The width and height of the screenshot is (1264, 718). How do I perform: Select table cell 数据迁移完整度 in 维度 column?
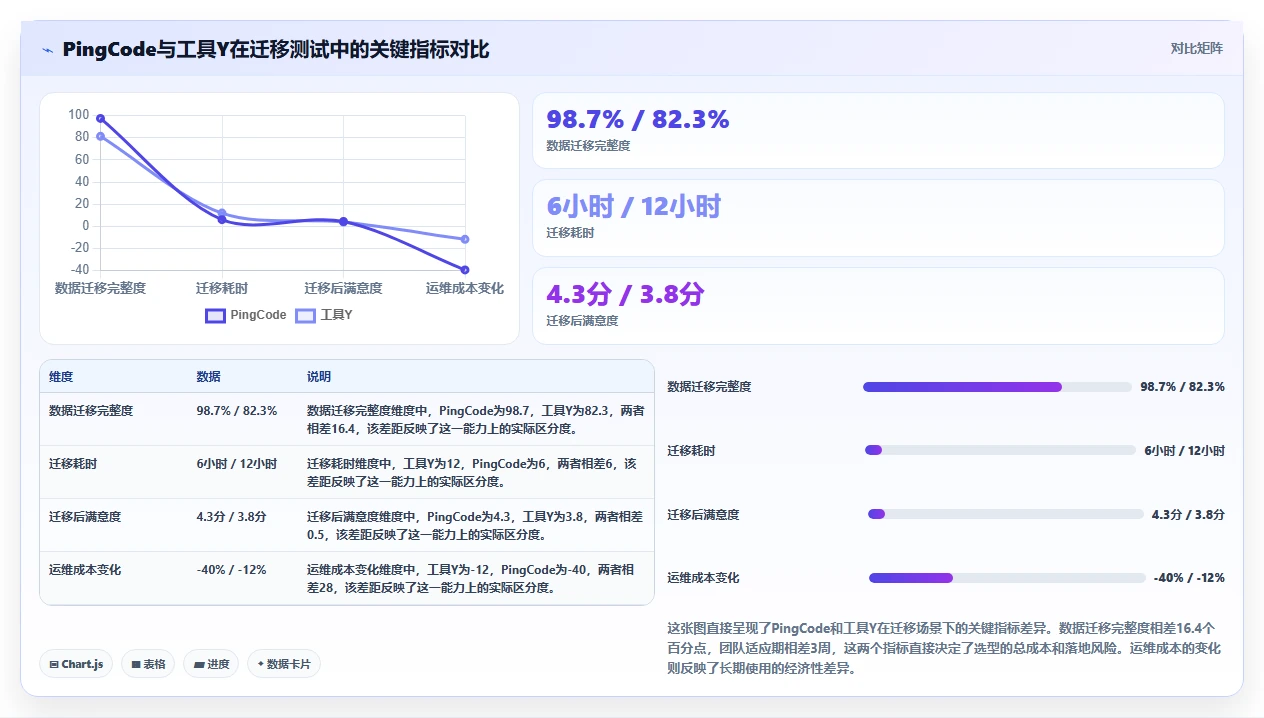[x=91, y=411]
